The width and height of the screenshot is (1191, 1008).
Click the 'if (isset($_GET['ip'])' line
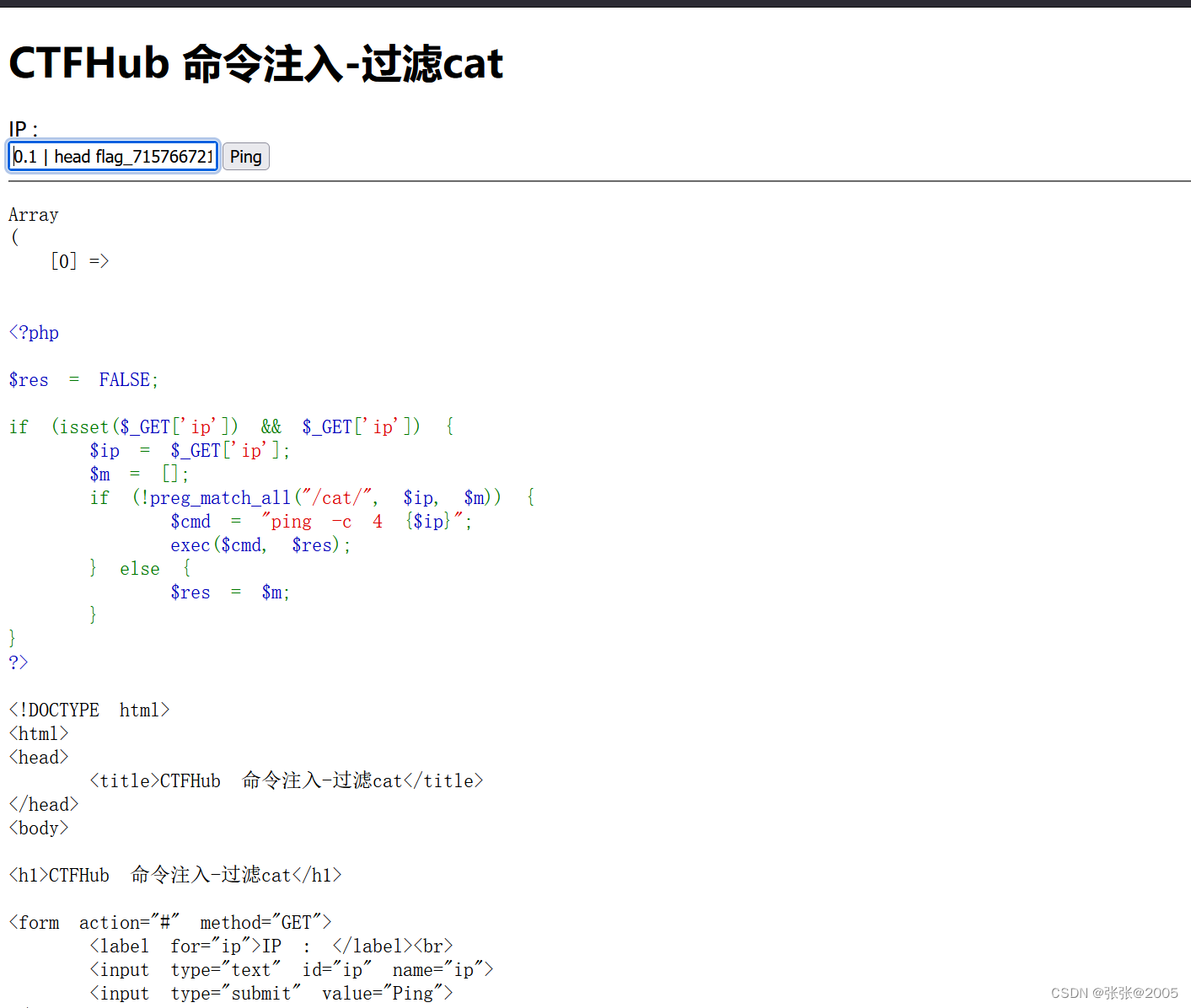(232, 427)
